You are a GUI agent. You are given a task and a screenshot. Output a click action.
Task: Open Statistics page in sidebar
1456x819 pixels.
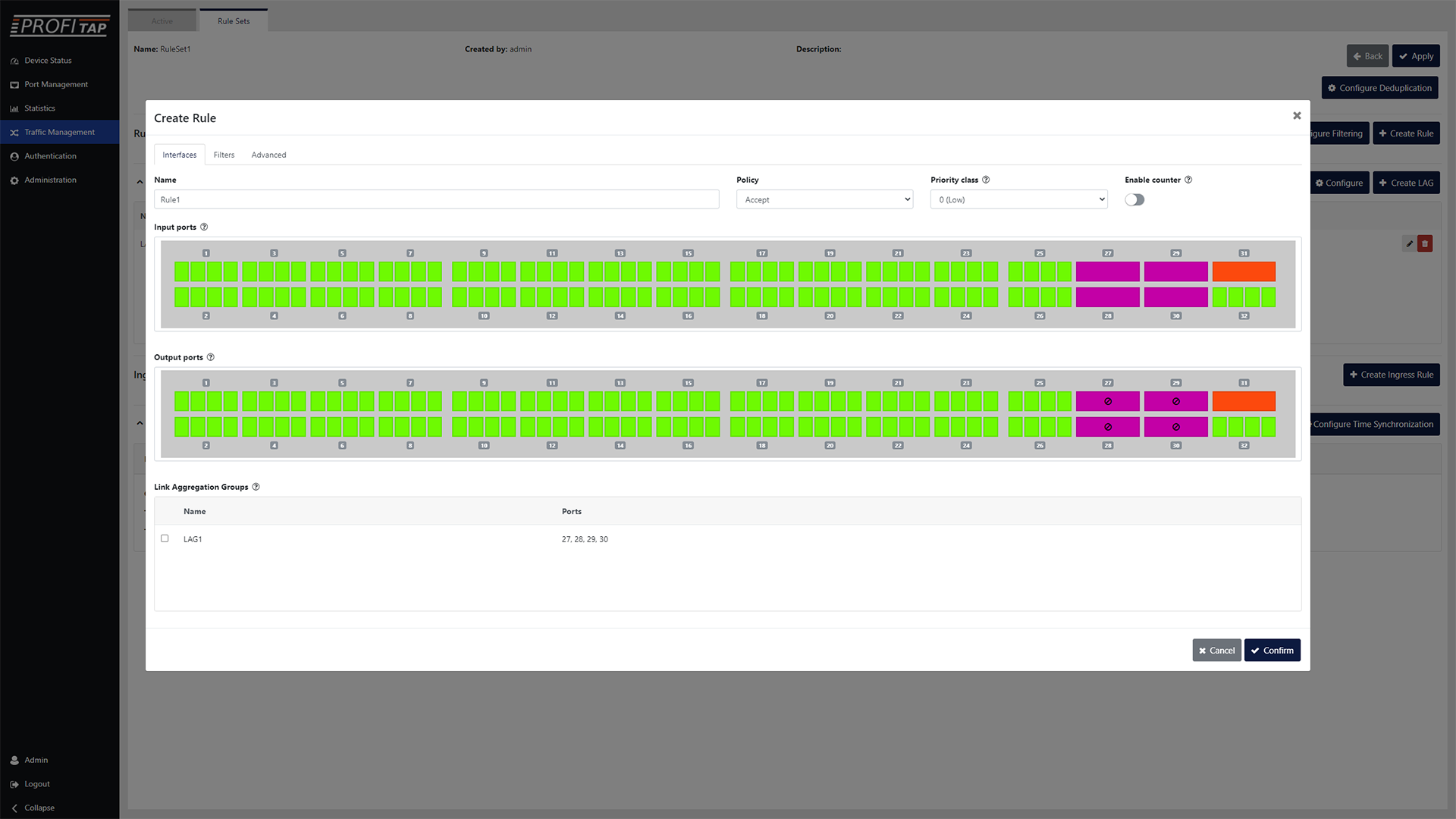39,108
